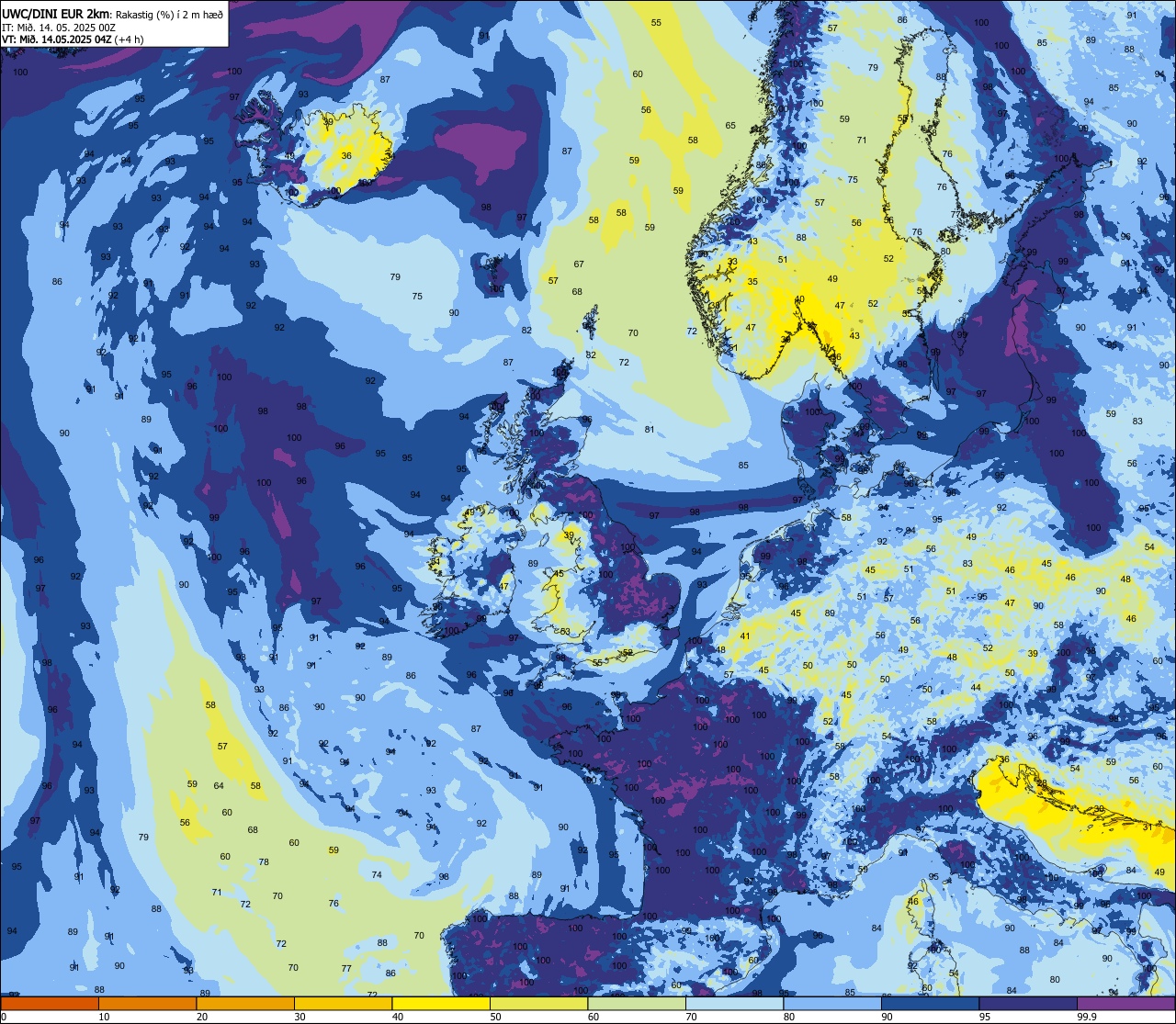The height and width of the screenshot is (1024, 1176).
Task: Click the "40" legend scale label
Action: click(398, 1017)
